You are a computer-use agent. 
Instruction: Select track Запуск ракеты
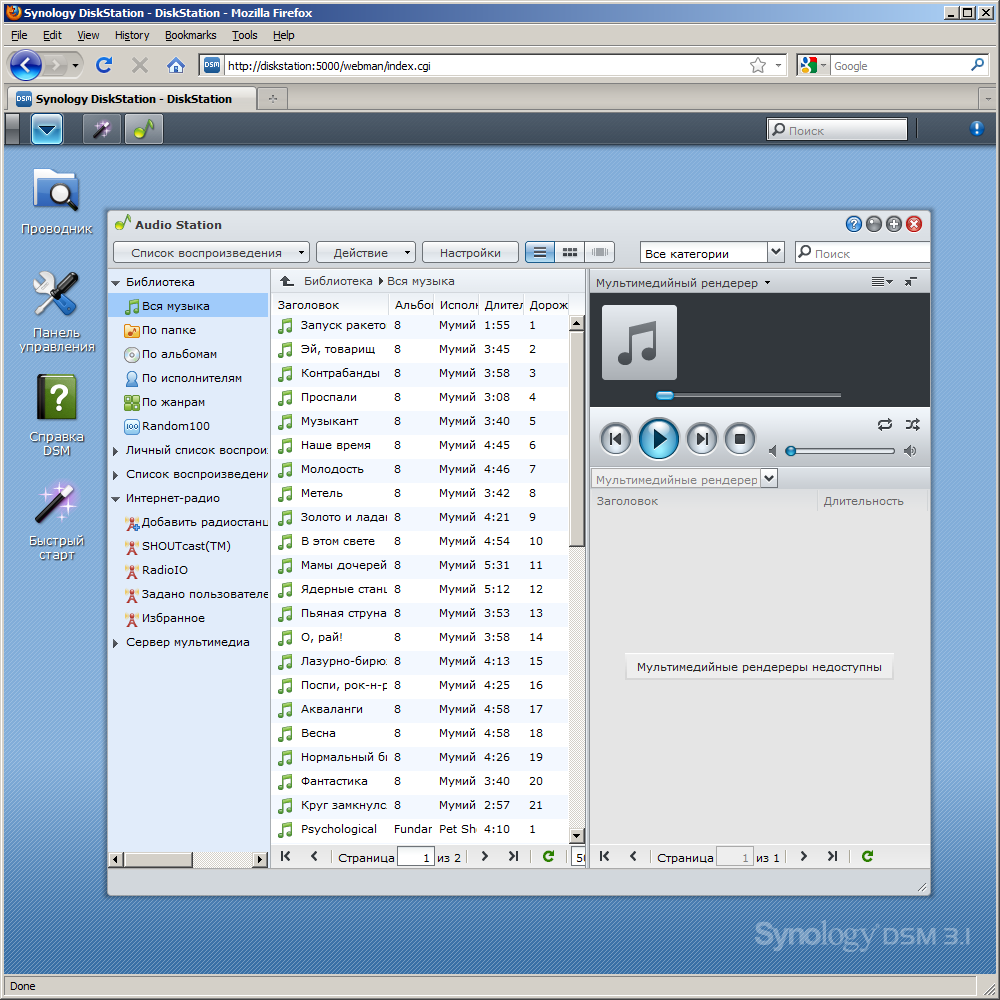click(421, 325)
